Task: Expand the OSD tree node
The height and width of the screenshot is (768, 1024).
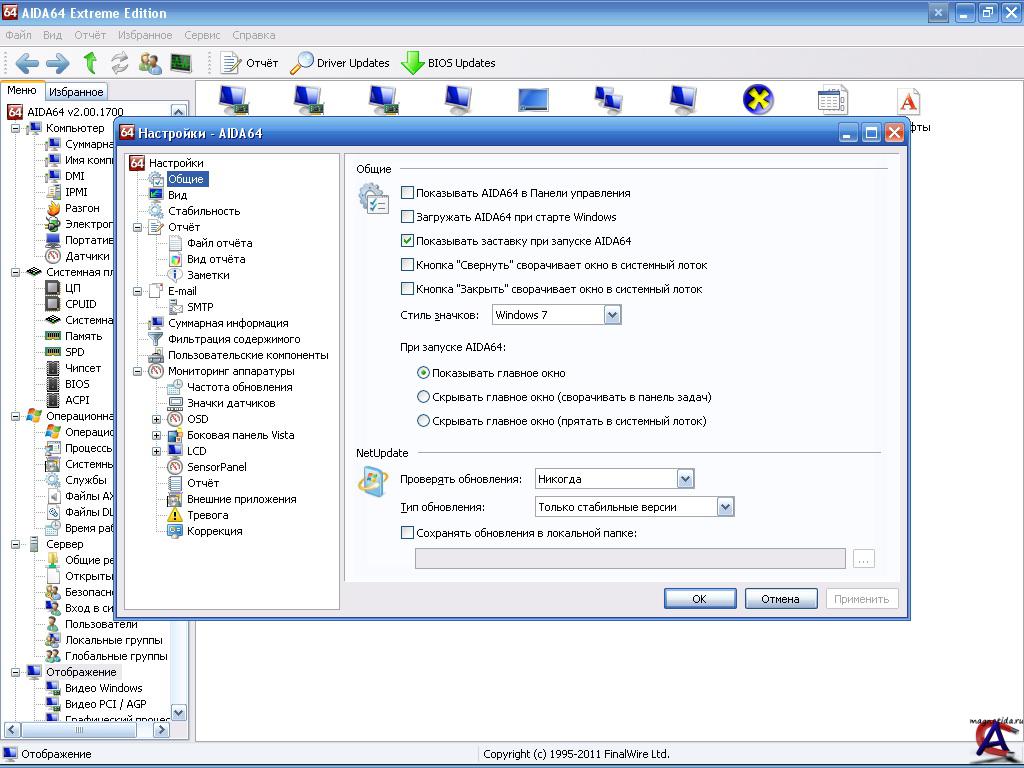Action: click(157, 419)
